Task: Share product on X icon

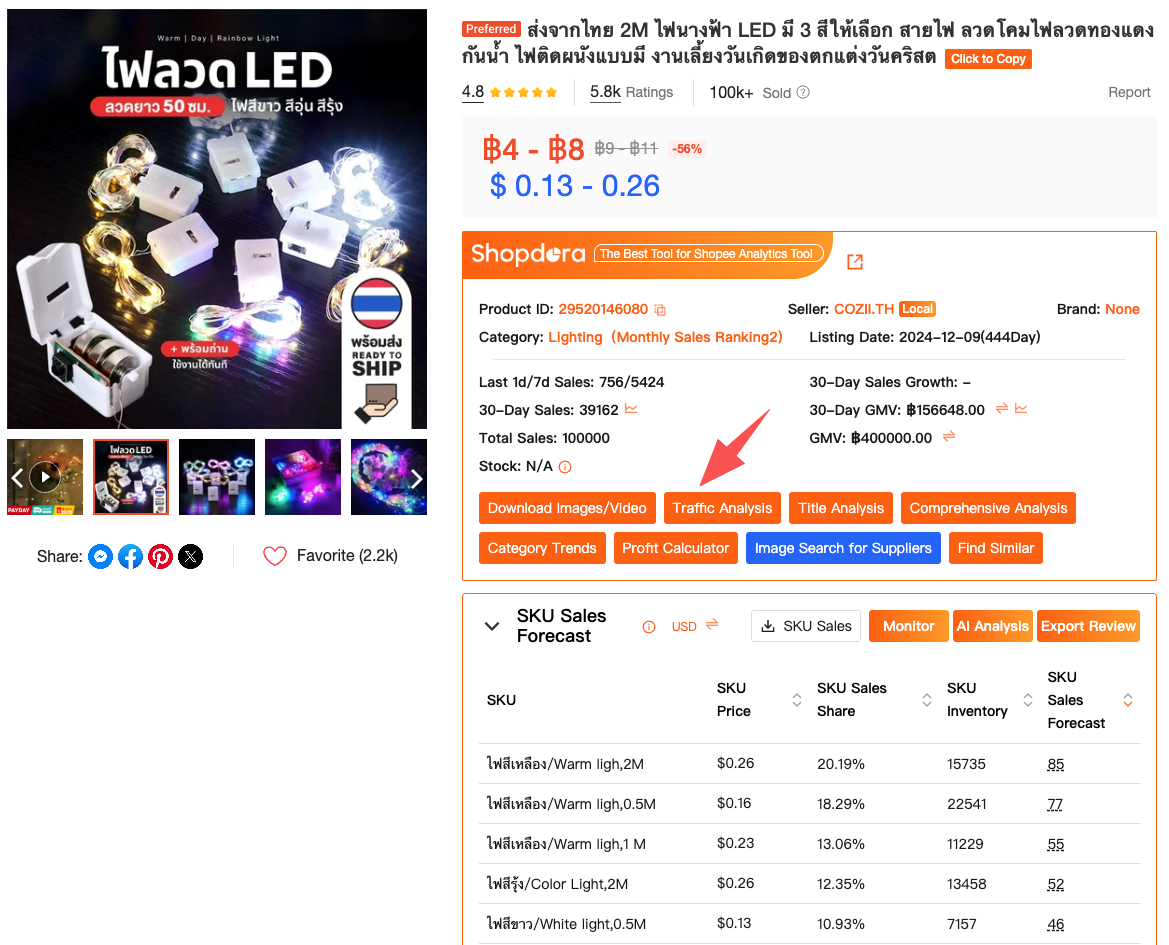Action: (x=190, y=556)
